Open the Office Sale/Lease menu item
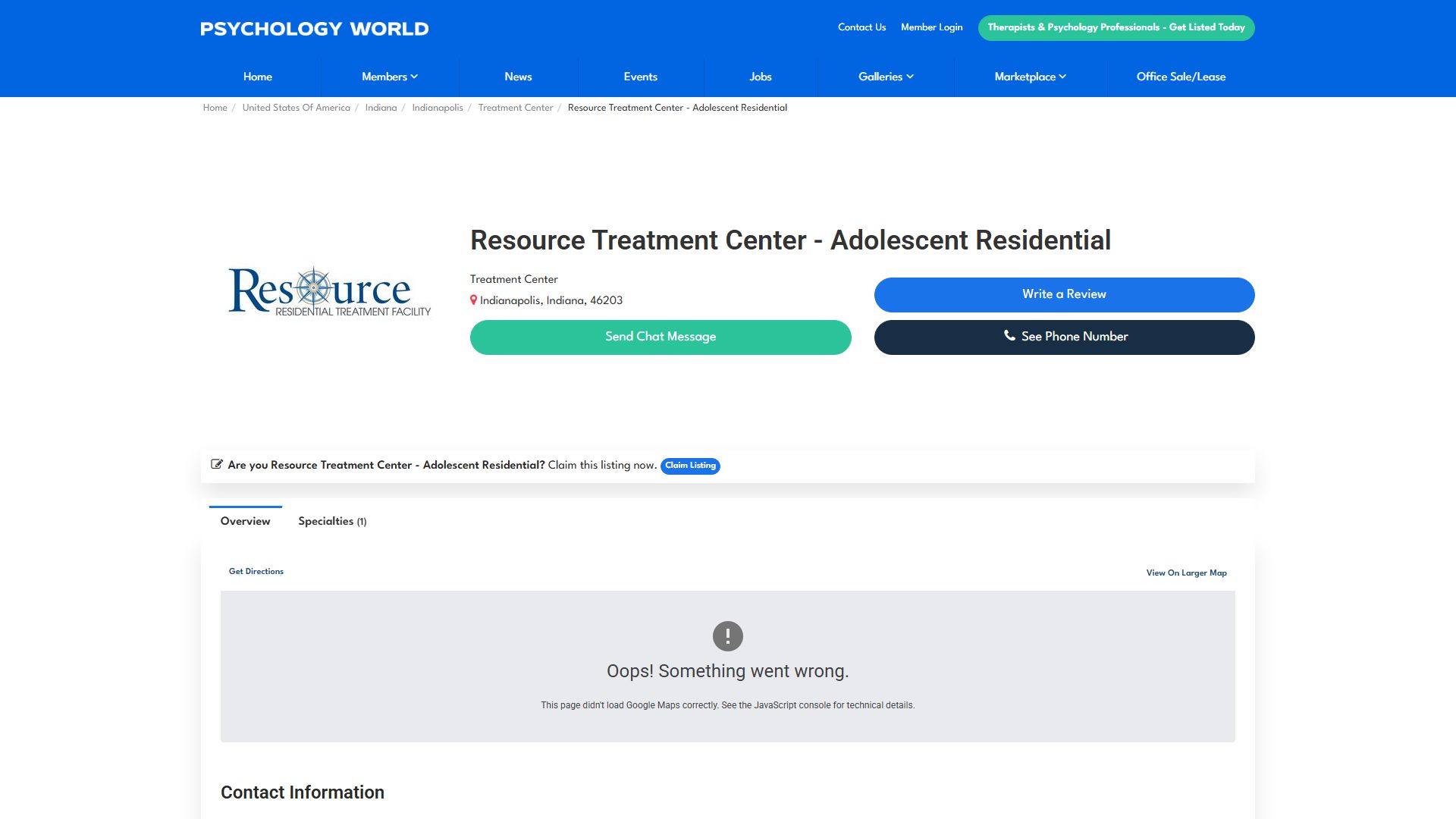This screenshot has height=819, width=1456. [x=1181, y=77]
